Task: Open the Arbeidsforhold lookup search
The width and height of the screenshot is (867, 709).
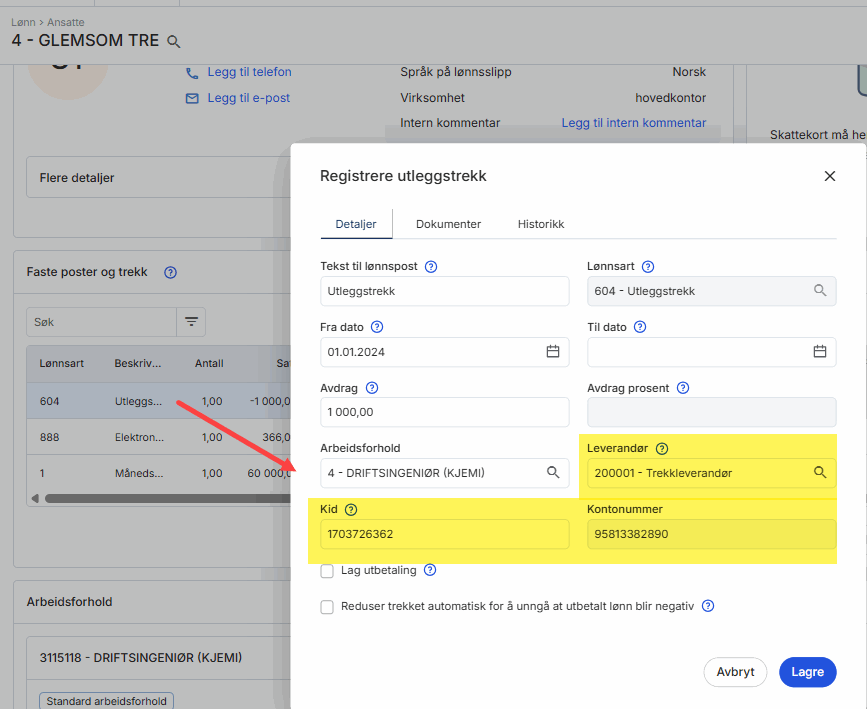Action: pyautogui.click(x=552, y=472)
